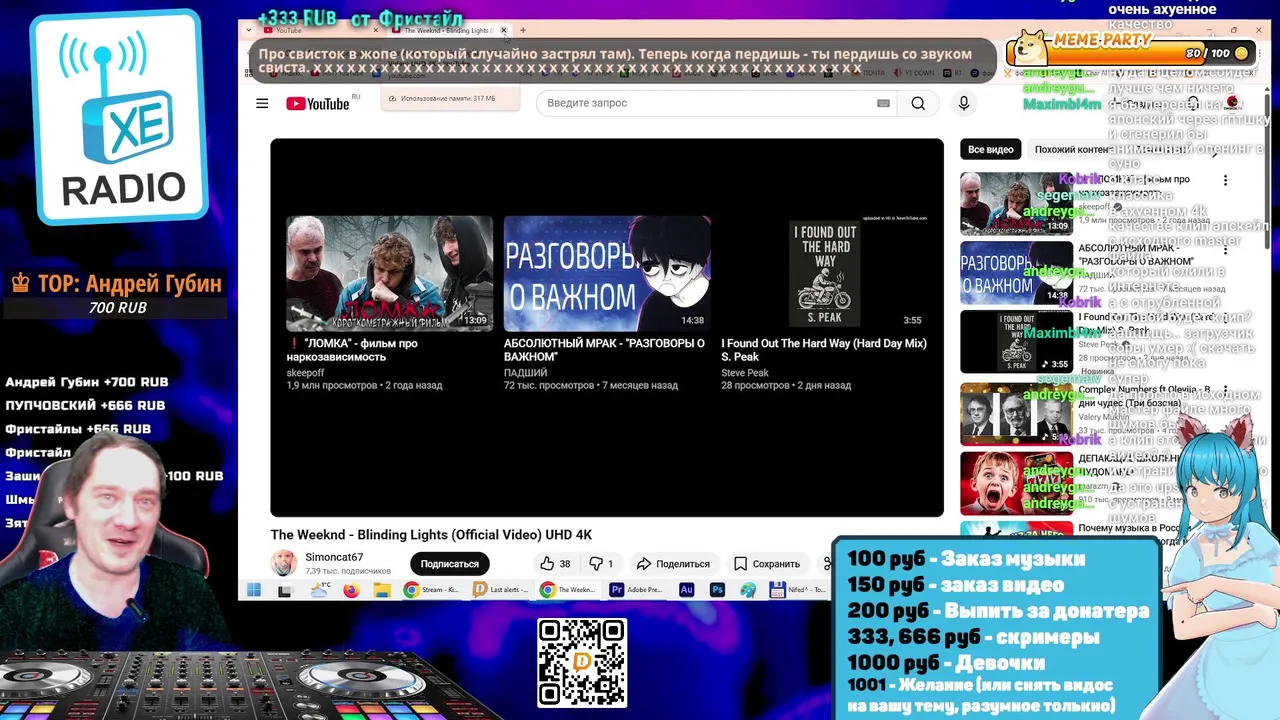1280x720 pixels.
Task: Open I Found Out The Hard Way end-screen thumbnail
Action: coord(824,273)
